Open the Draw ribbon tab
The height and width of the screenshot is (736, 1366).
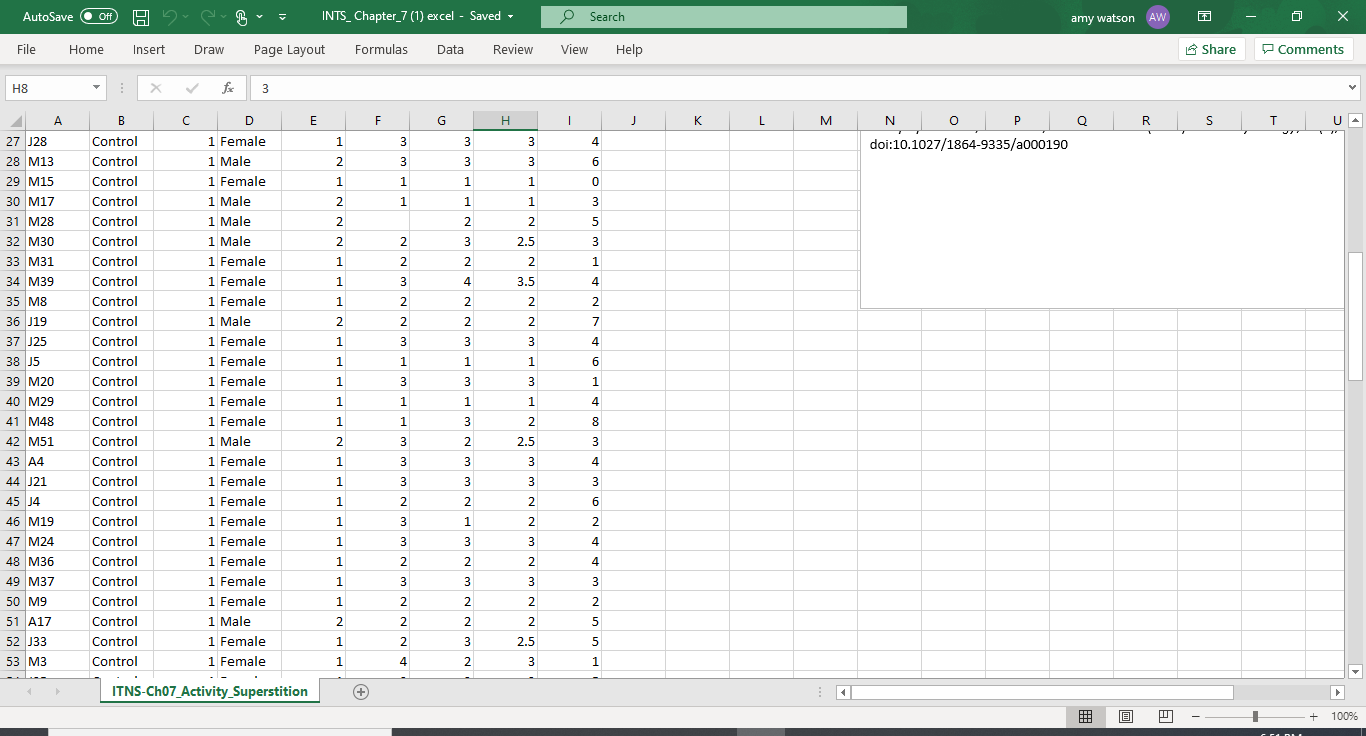(209, 50)
